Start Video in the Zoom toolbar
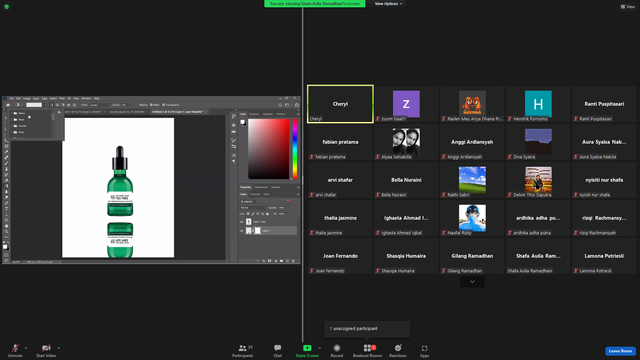 (x=46, y=350)
